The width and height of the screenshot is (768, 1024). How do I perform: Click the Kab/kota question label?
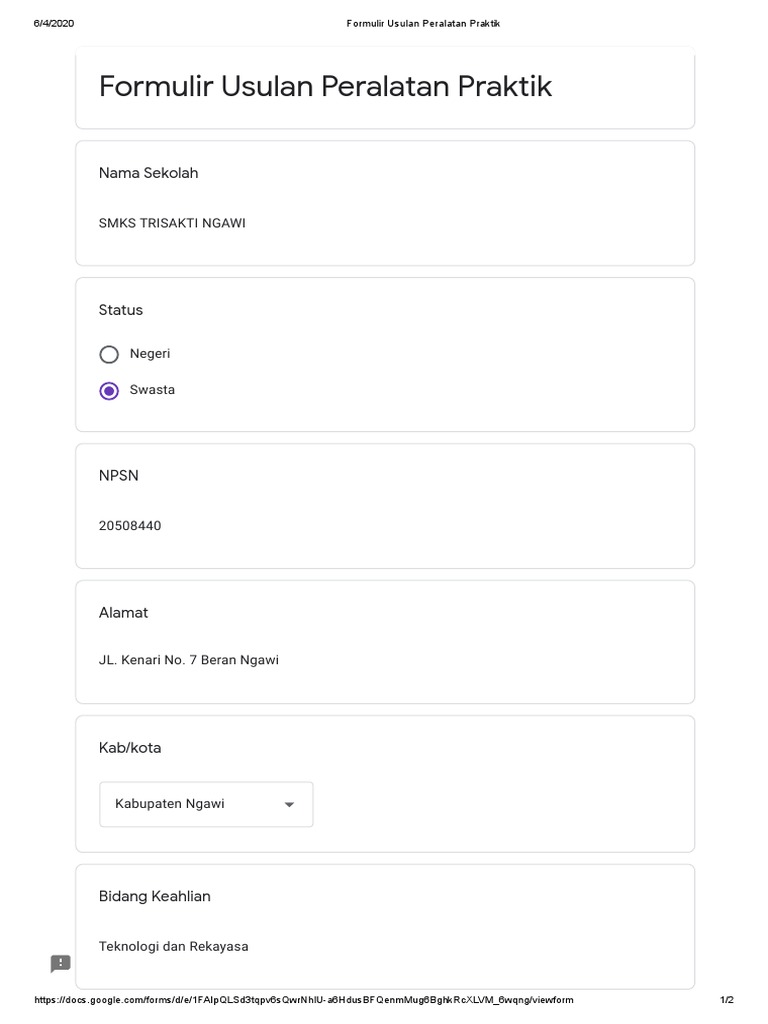pos(130,748)
